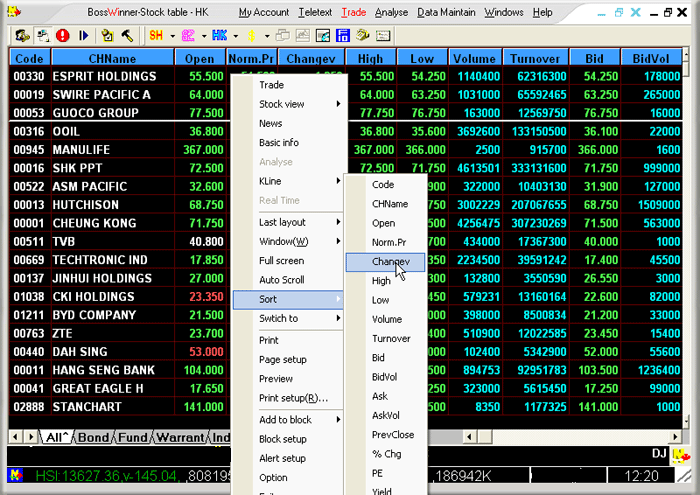Expand Swtich to submenu
The height and width of the screenshot is (495, 700).
(x=338, y=318)
